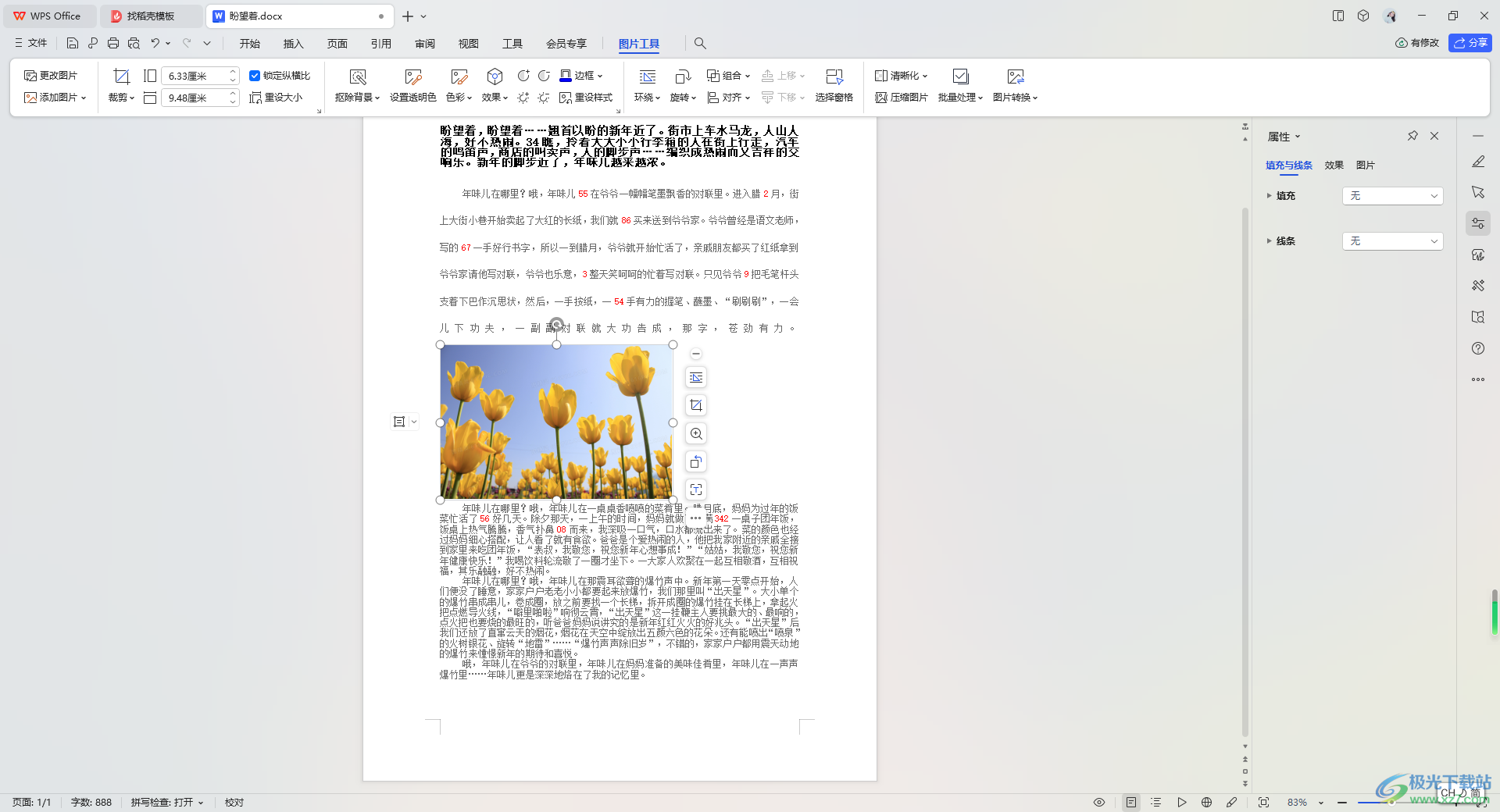Open the 添加图片 (Add picture) dropdown
Screen dimensions: 1500x812
pyautogui.click(x=55, y=98)
